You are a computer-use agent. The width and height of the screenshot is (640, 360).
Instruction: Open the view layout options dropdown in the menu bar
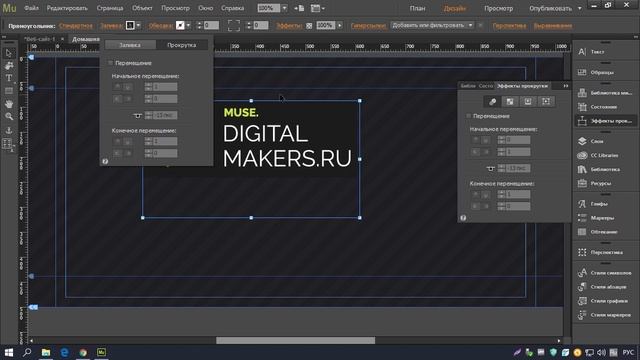pyautogui.click(x=318, y=8)
